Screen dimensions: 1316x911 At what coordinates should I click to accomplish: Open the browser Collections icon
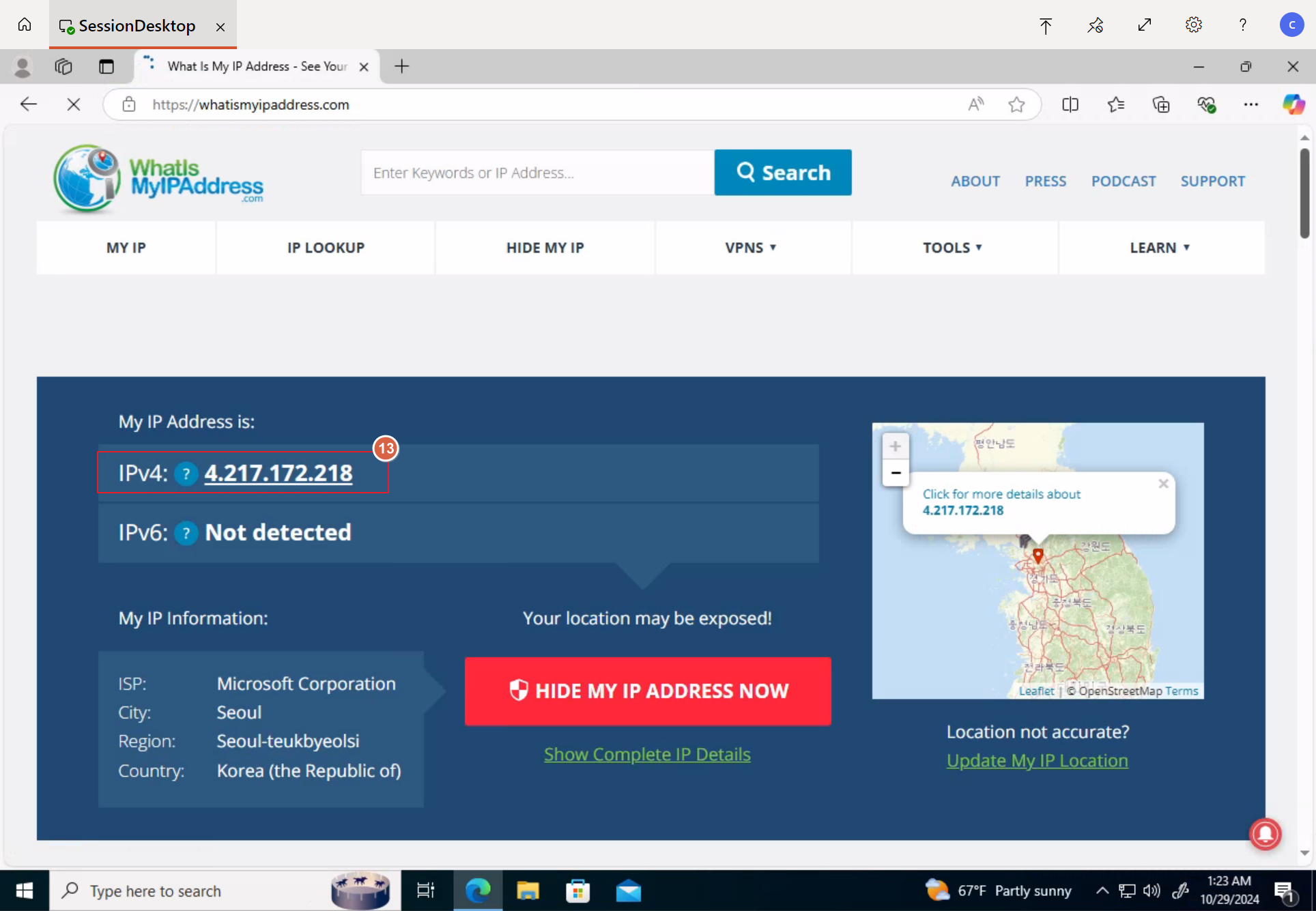[x=1160, y=104]
